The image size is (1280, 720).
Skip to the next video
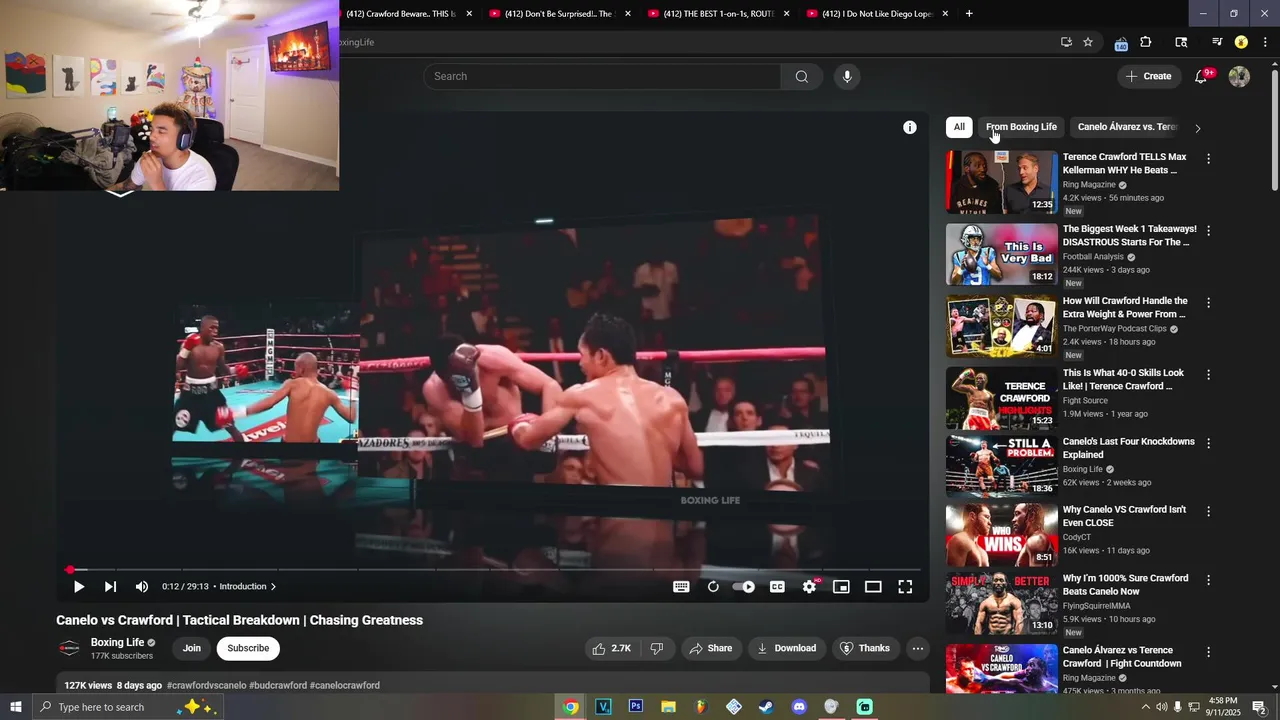(110, 587)
